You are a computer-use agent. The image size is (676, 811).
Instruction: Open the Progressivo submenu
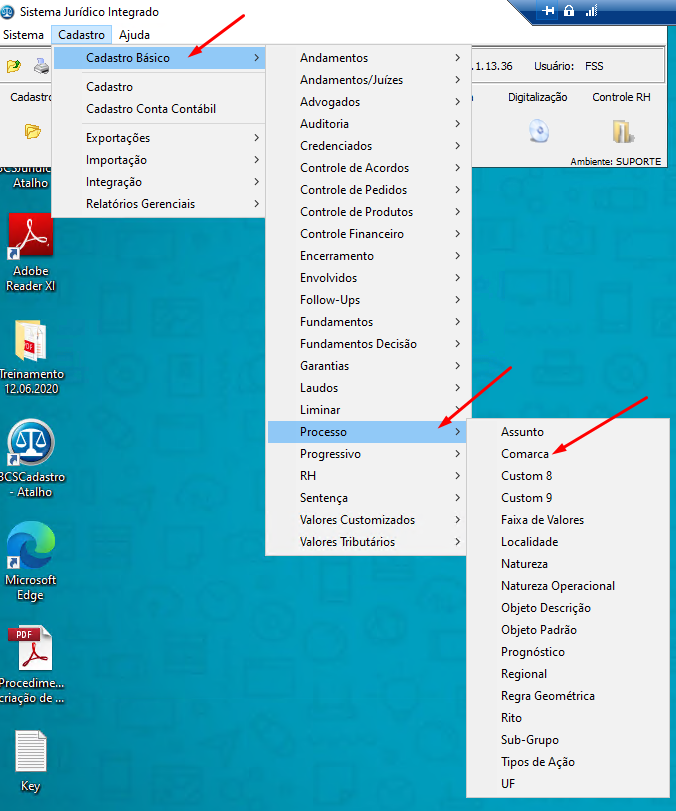pyautogui.click(x=367, y=454)
